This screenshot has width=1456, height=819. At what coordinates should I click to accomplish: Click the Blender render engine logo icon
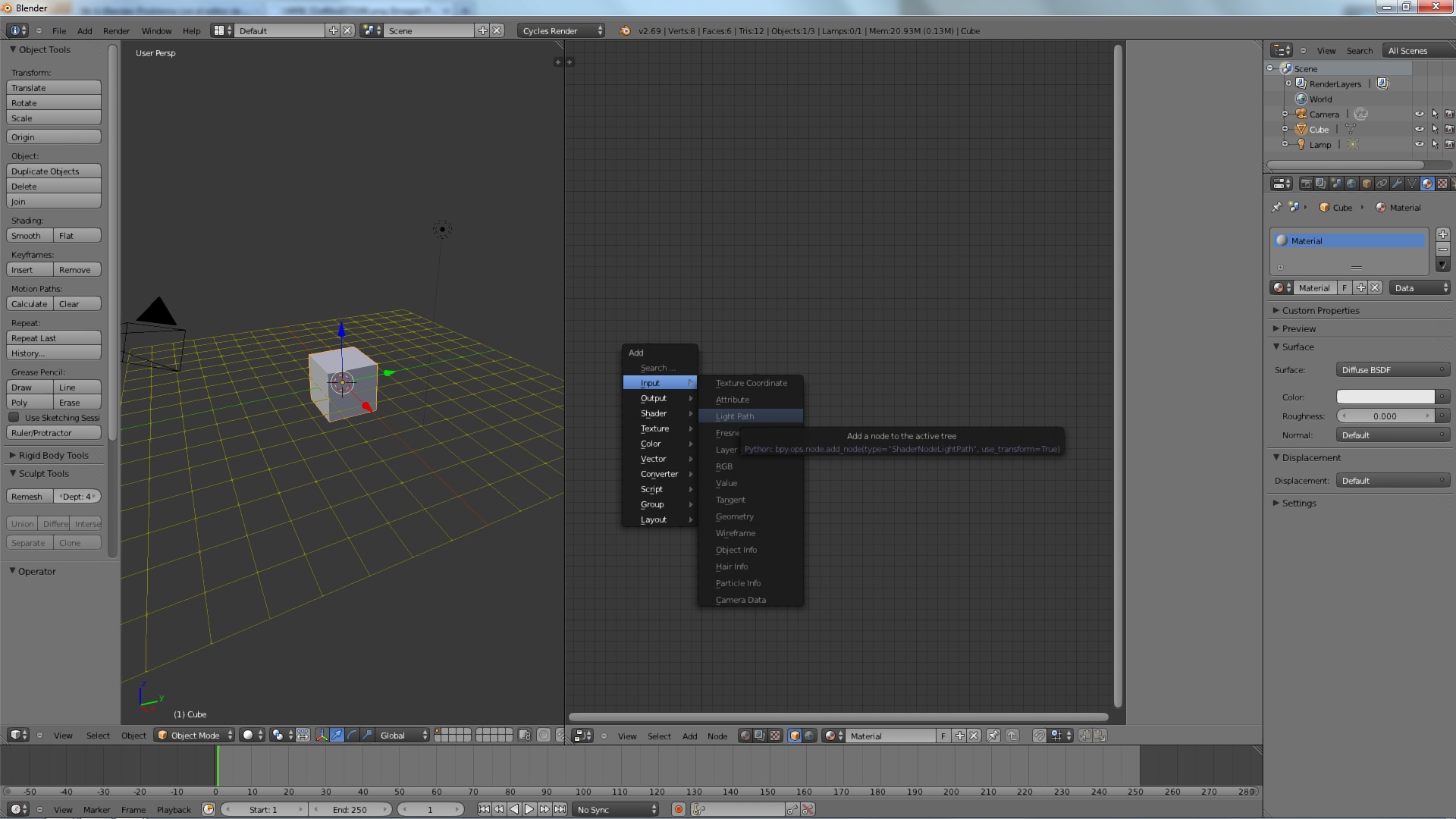tap(625, 31)
